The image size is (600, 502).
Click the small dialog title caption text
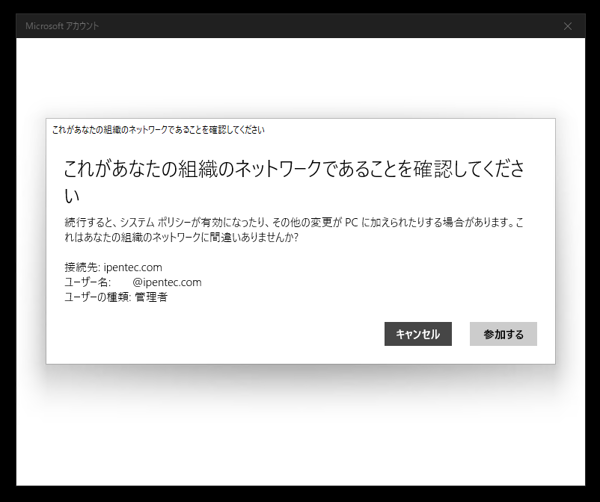pyautogui.click(x=158, y=130)
